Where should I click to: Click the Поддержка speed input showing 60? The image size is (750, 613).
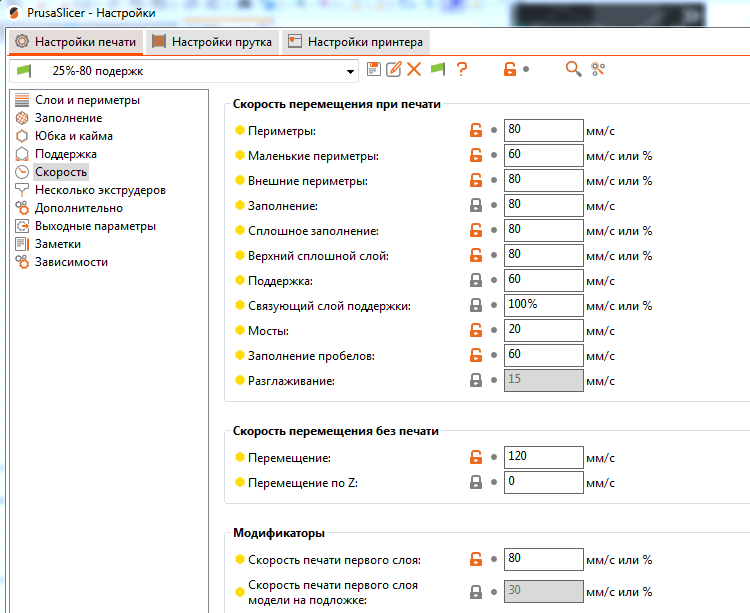point(543,280)
